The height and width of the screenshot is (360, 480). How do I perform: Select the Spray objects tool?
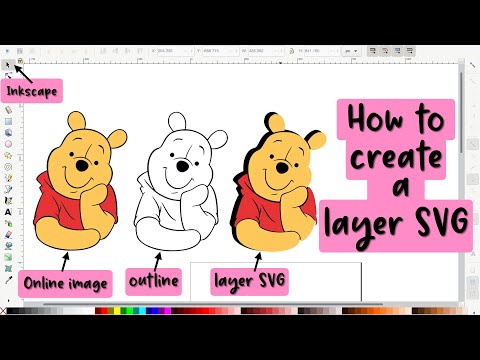(8, 223)
